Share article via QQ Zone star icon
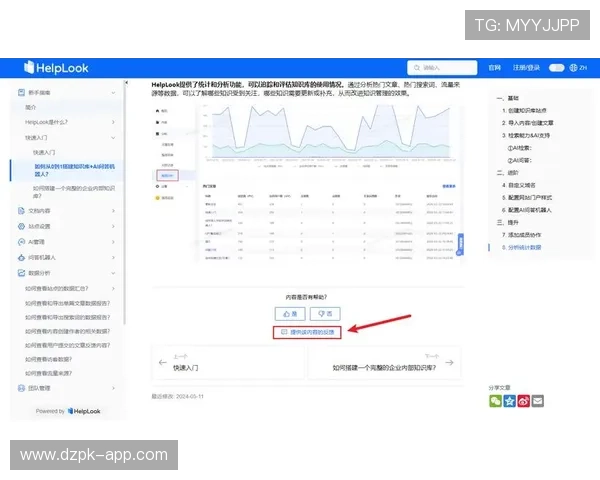This screenshot has height=480, width=600. pos(509,401)
